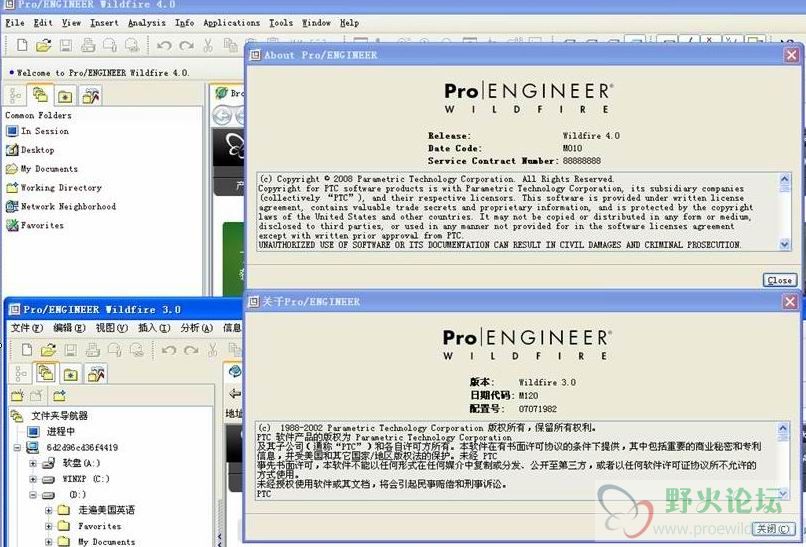Open 分析(A) menu in Wildfire 3.0
This screenshot has height=547, width=806.
[x=196, y=328]
